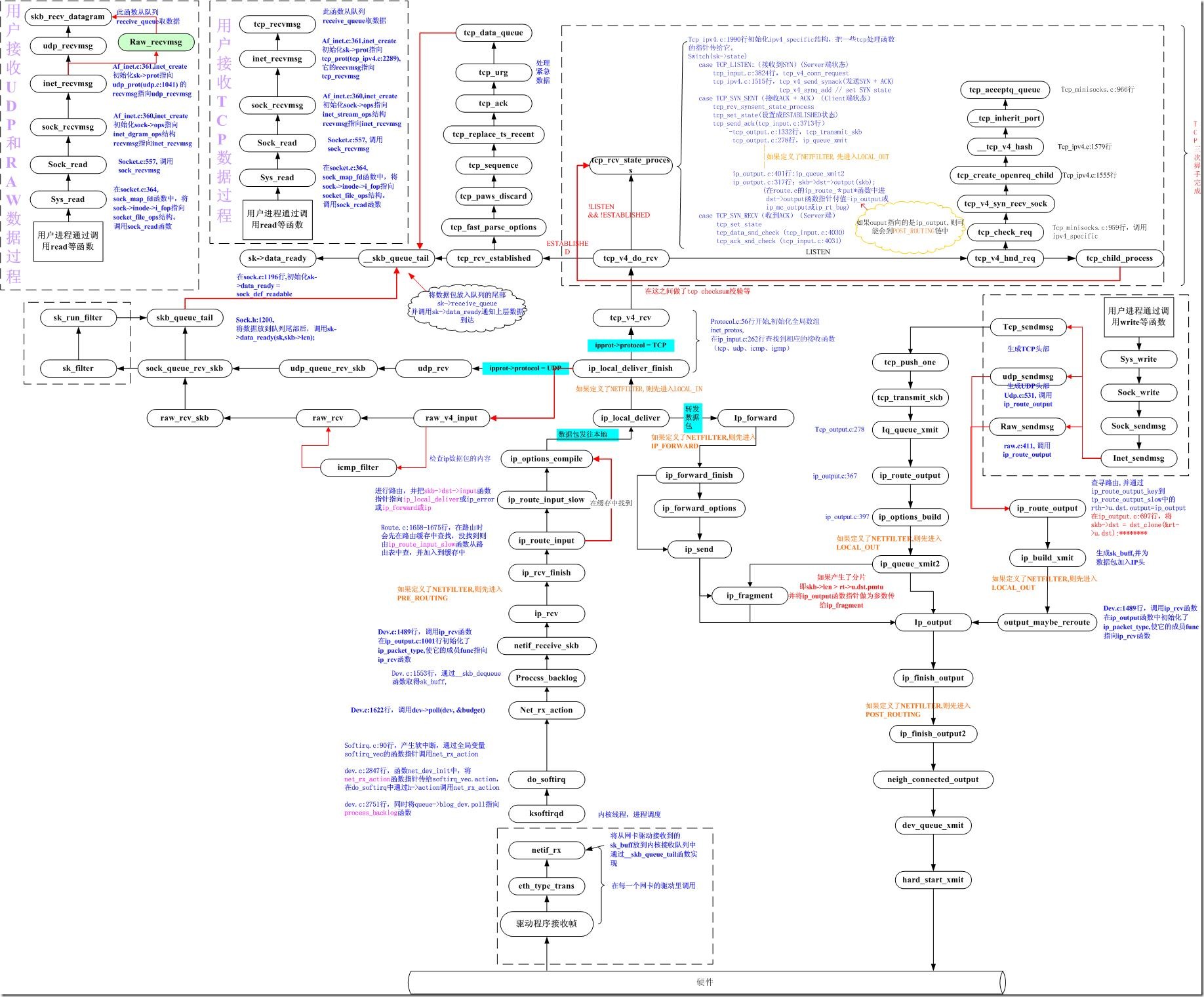Viewport: 1204px width, 997px height.
Task: Select the sk->data_ready node
Action: click(277, 258)
